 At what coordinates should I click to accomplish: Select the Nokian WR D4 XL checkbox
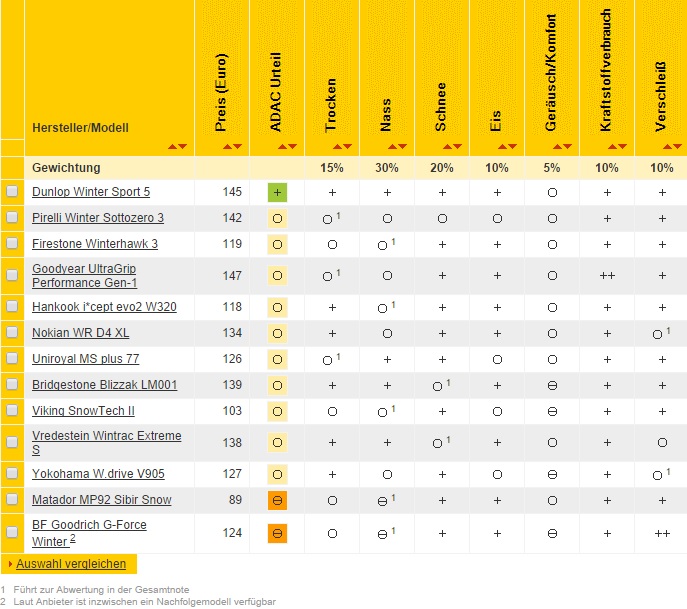coord(12,332)
